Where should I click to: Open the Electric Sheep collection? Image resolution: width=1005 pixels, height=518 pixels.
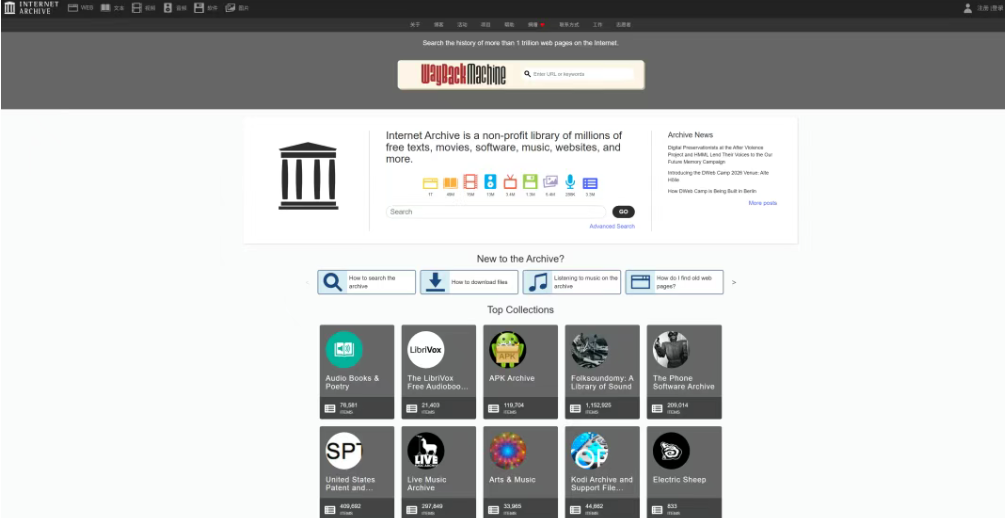tap(684, 472)
